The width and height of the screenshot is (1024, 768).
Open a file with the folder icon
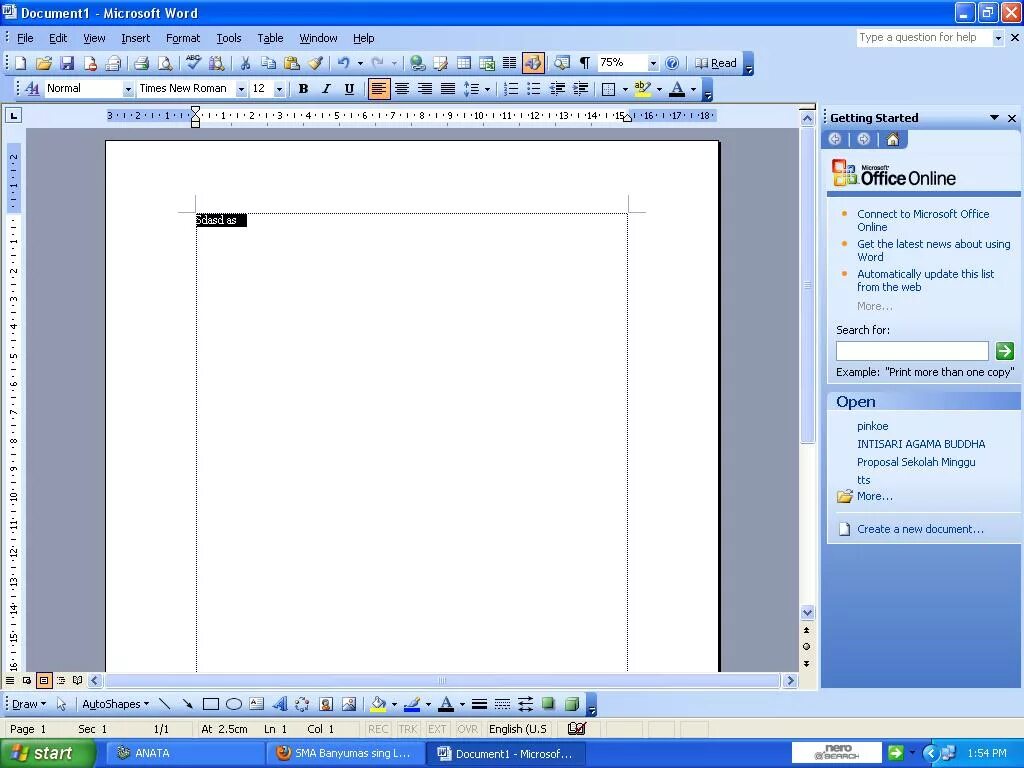44,63
